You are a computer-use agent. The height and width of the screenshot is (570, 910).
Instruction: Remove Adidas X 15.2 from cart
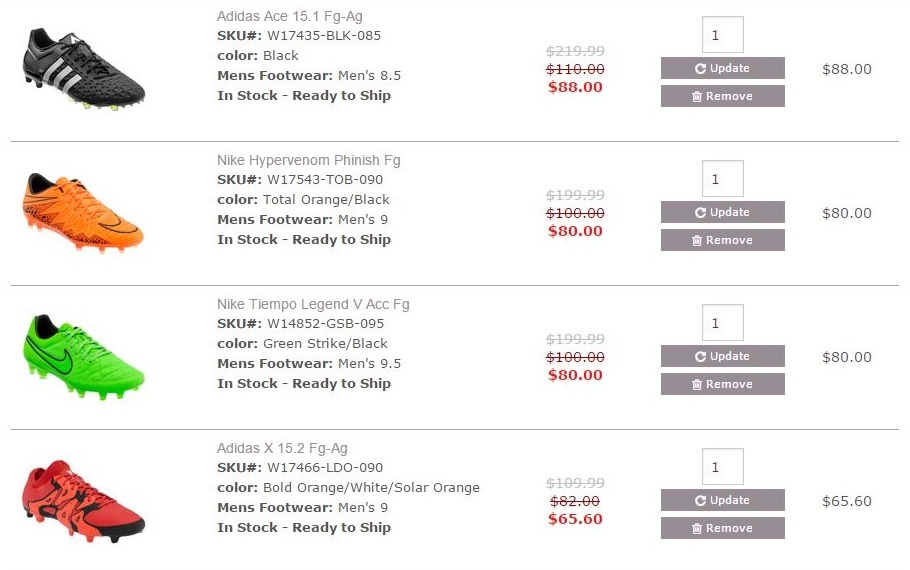tap(722, 528)
